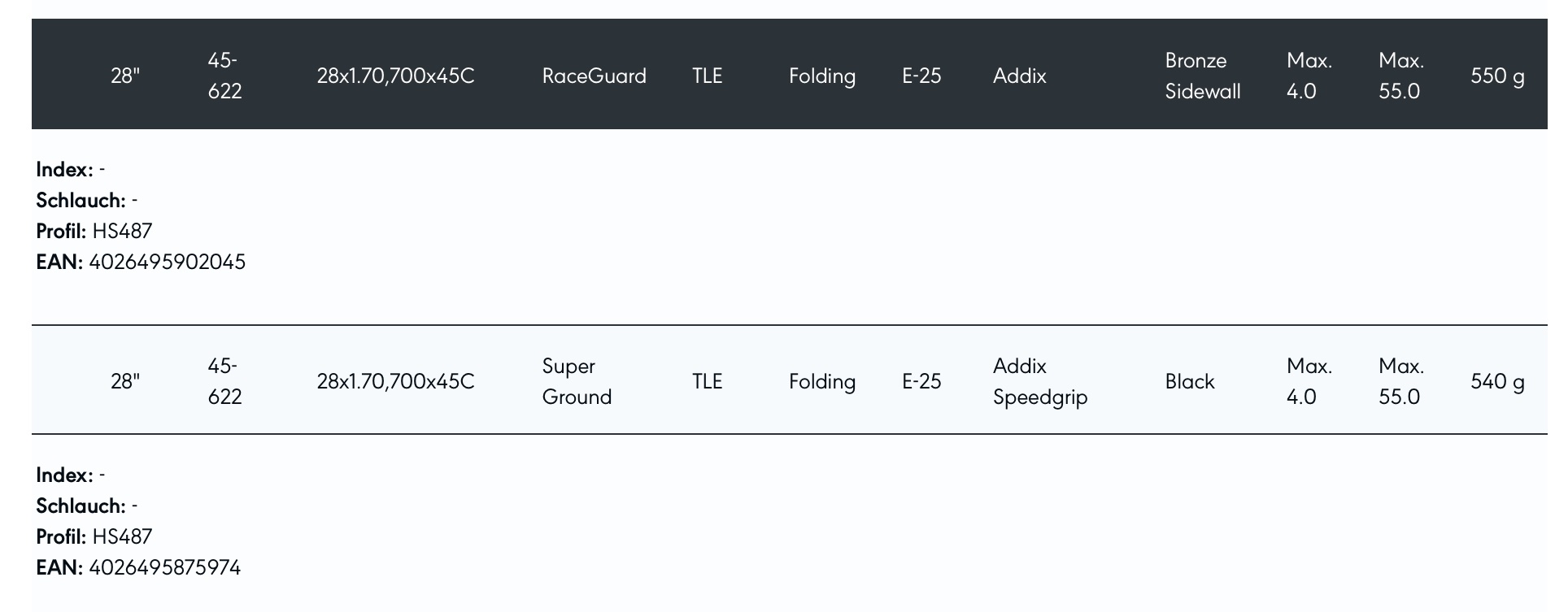Image resolution: width=1568 pixels, height=612 pixels.
Task: Click the Addix Speedgrip compound cell
Action: pyautogui.click(x=1039, y=381)
